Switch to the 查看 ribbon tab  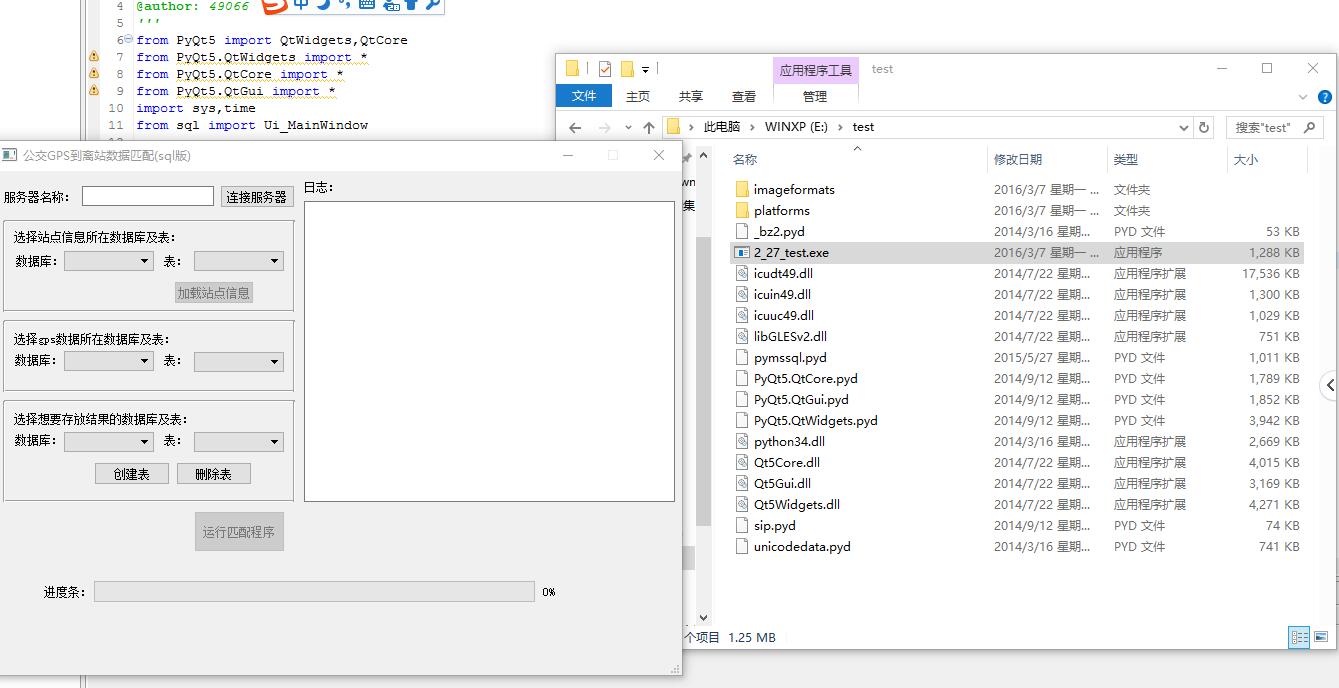click(x=744, y=96)
